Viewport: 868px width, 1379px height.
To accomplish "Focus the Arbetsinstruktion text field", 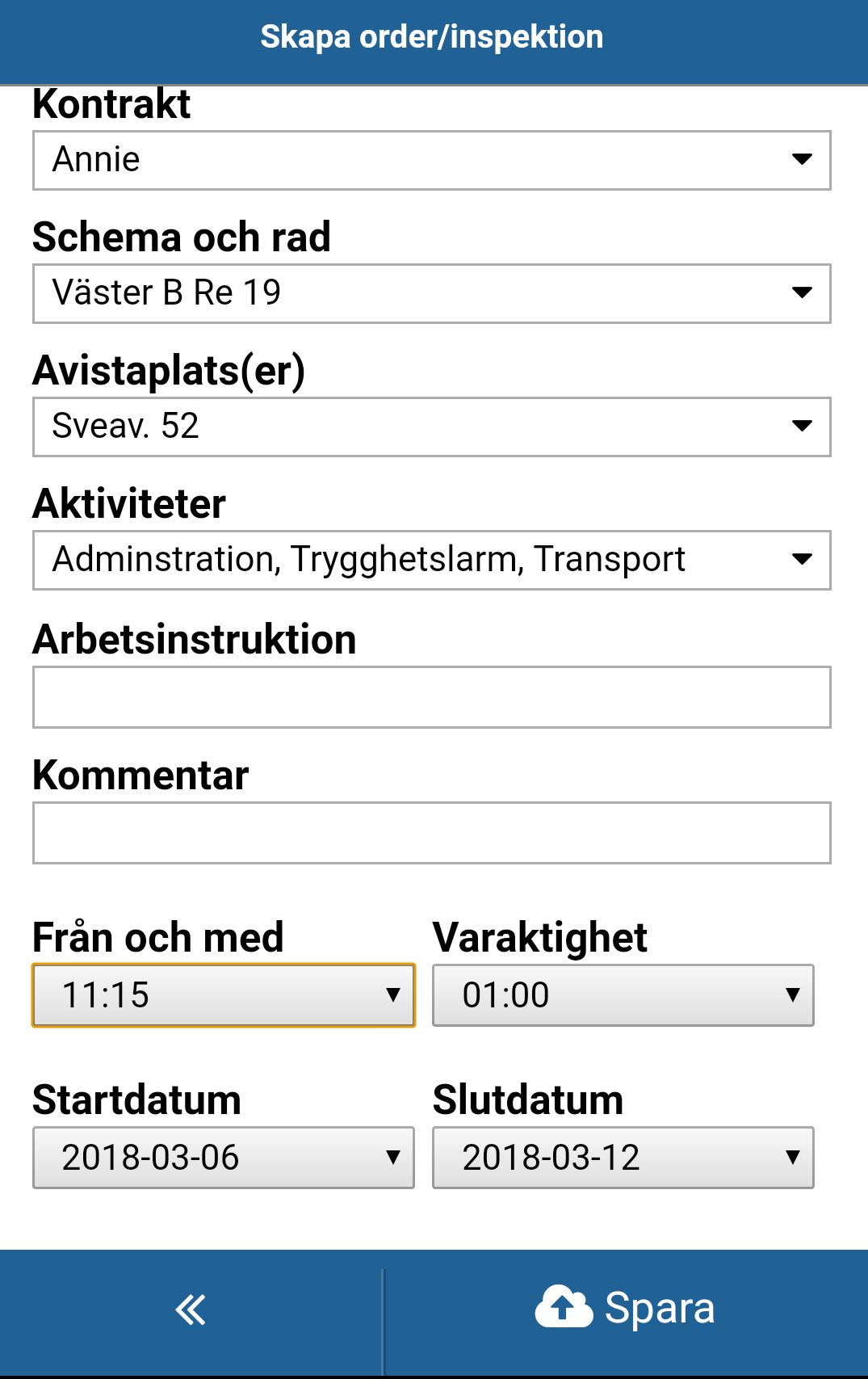I will coord(432,697).
